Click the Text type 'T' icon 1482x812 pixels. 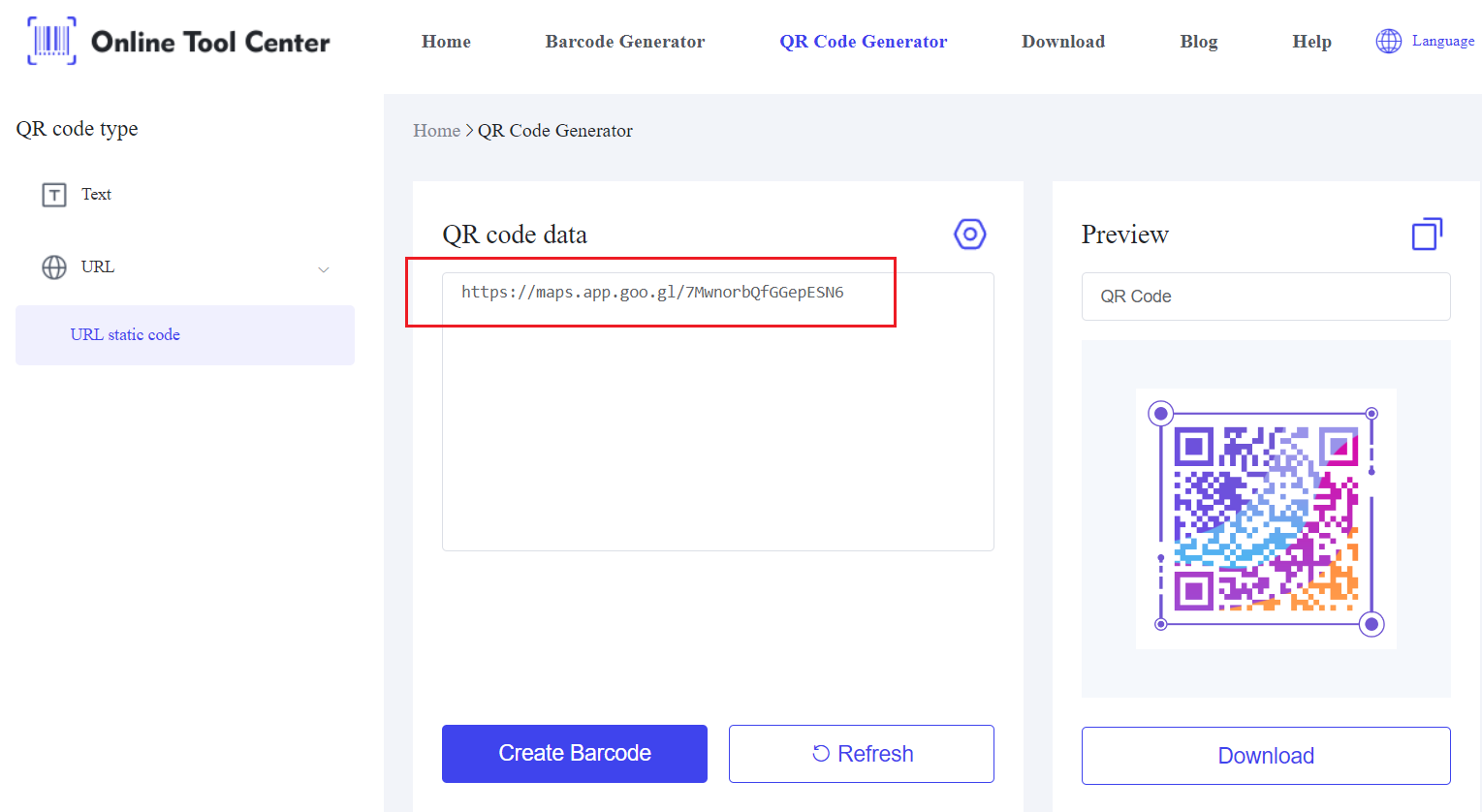point(54,195)
